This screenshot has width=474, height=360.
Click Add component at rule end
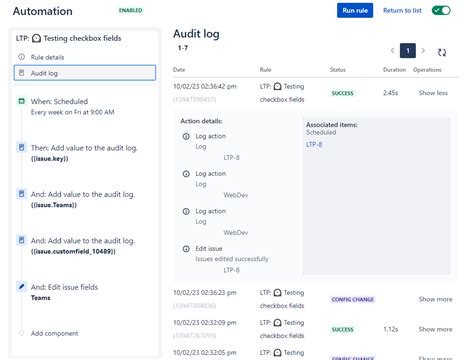(54, 333)
